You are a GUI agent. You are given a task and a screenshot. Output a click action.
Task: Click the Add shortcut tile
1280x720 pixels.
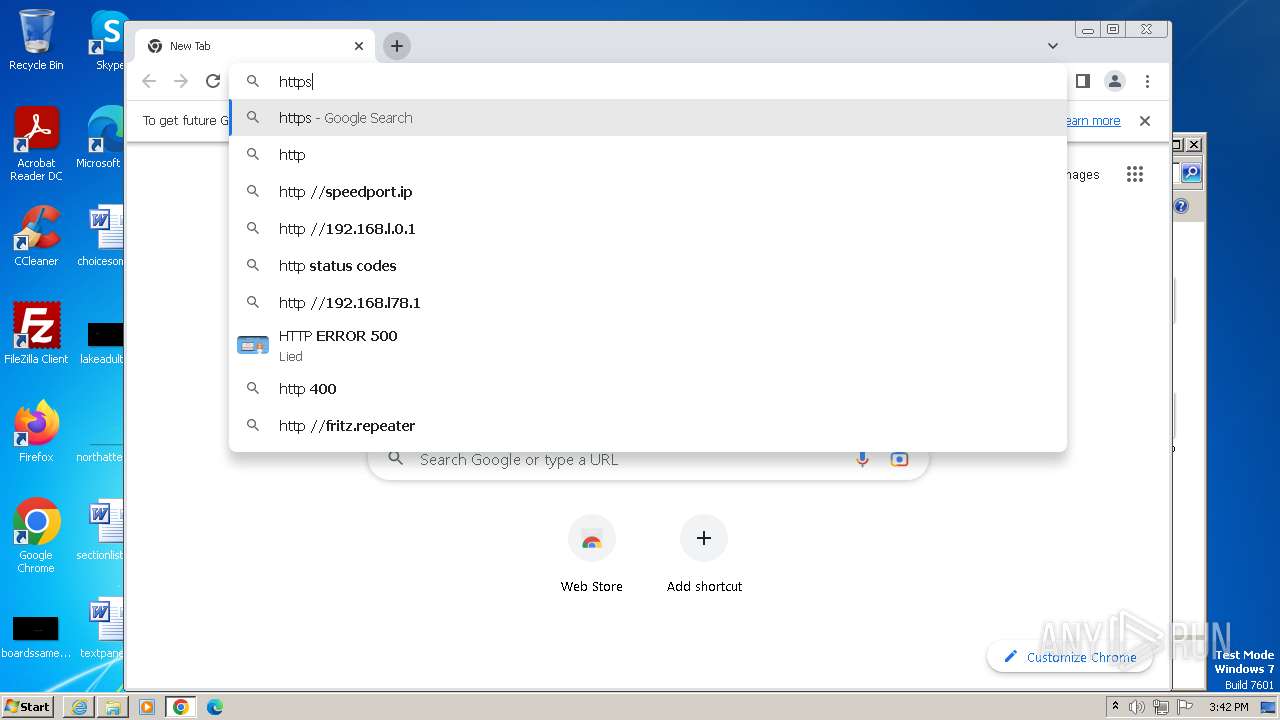pos(704,555)
